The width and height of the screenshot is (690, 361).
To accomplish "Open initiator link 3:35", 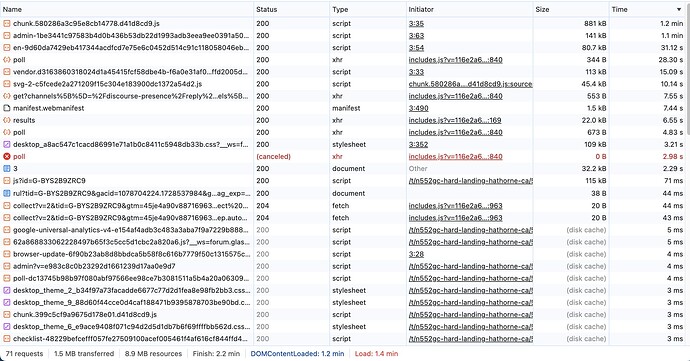I will point(416,24).
